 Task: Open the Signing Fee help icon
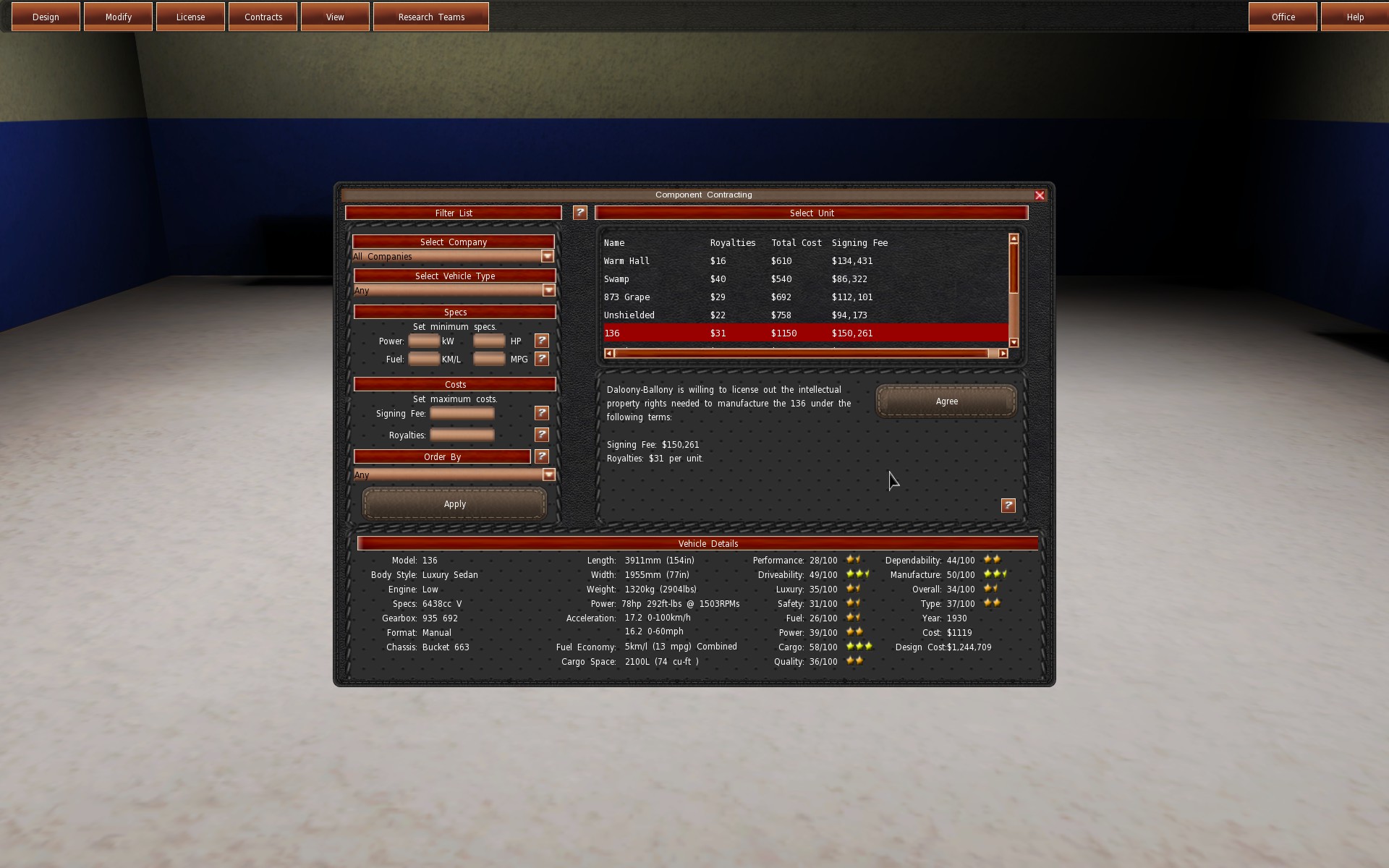(x=541, y=413)
